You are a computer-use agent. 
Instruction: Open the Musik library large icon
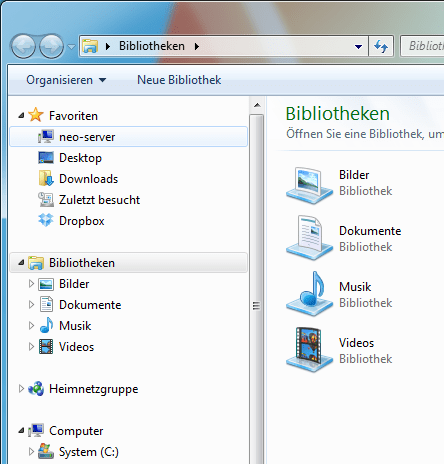pyautogui.click(x=309, y=294)
